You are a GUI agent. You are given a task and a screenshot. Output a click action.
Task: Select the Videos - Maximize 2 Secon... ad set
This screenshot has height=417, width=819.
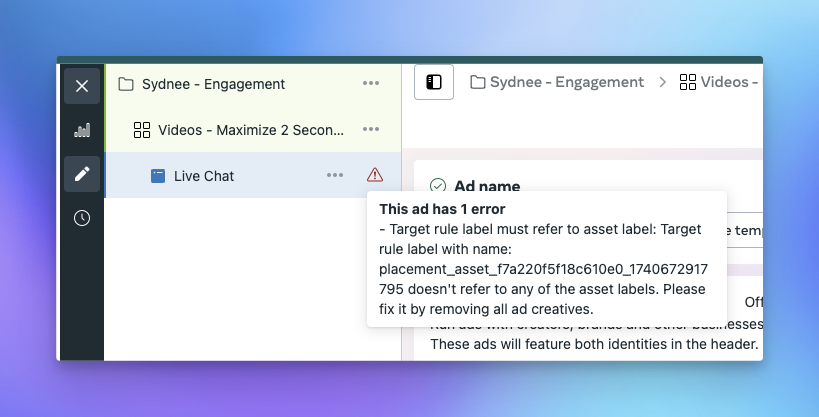click(253, 130)
